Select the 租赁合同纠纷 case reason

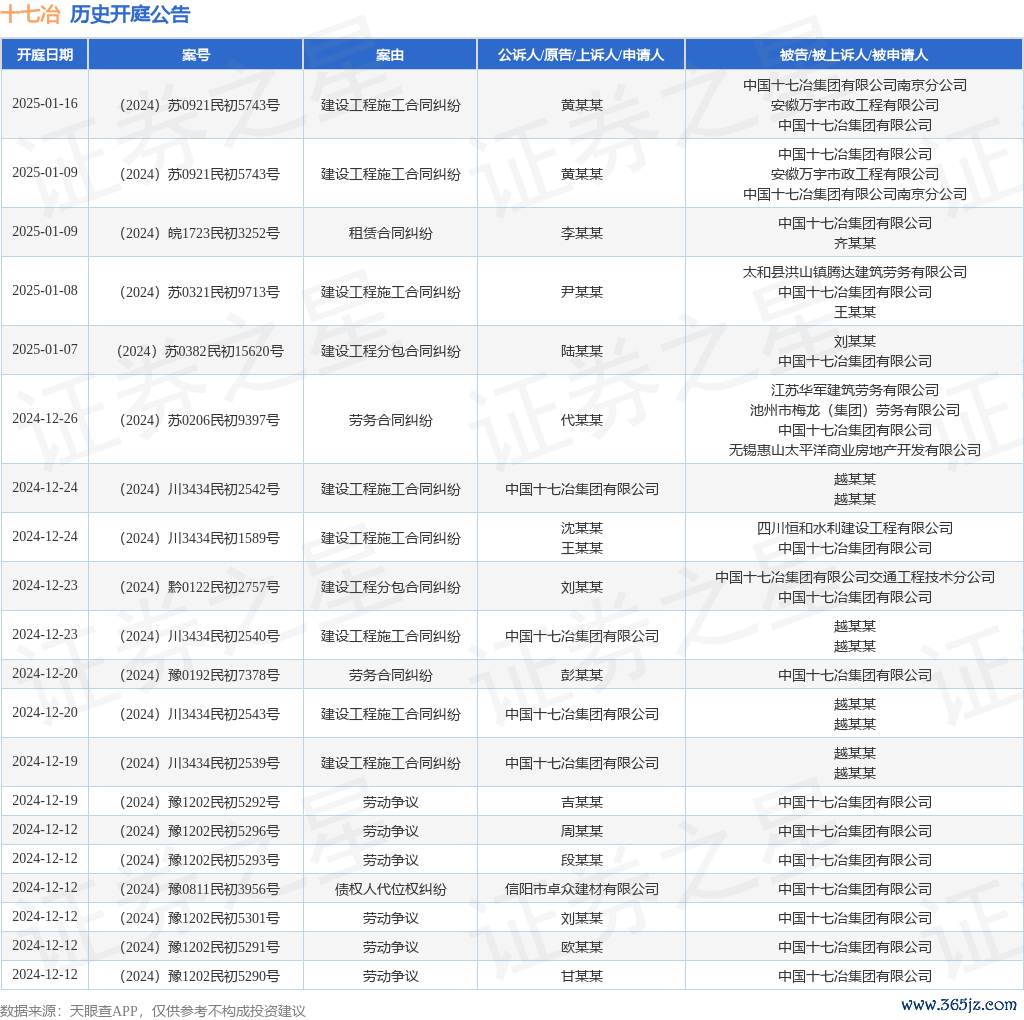point(391,233)
